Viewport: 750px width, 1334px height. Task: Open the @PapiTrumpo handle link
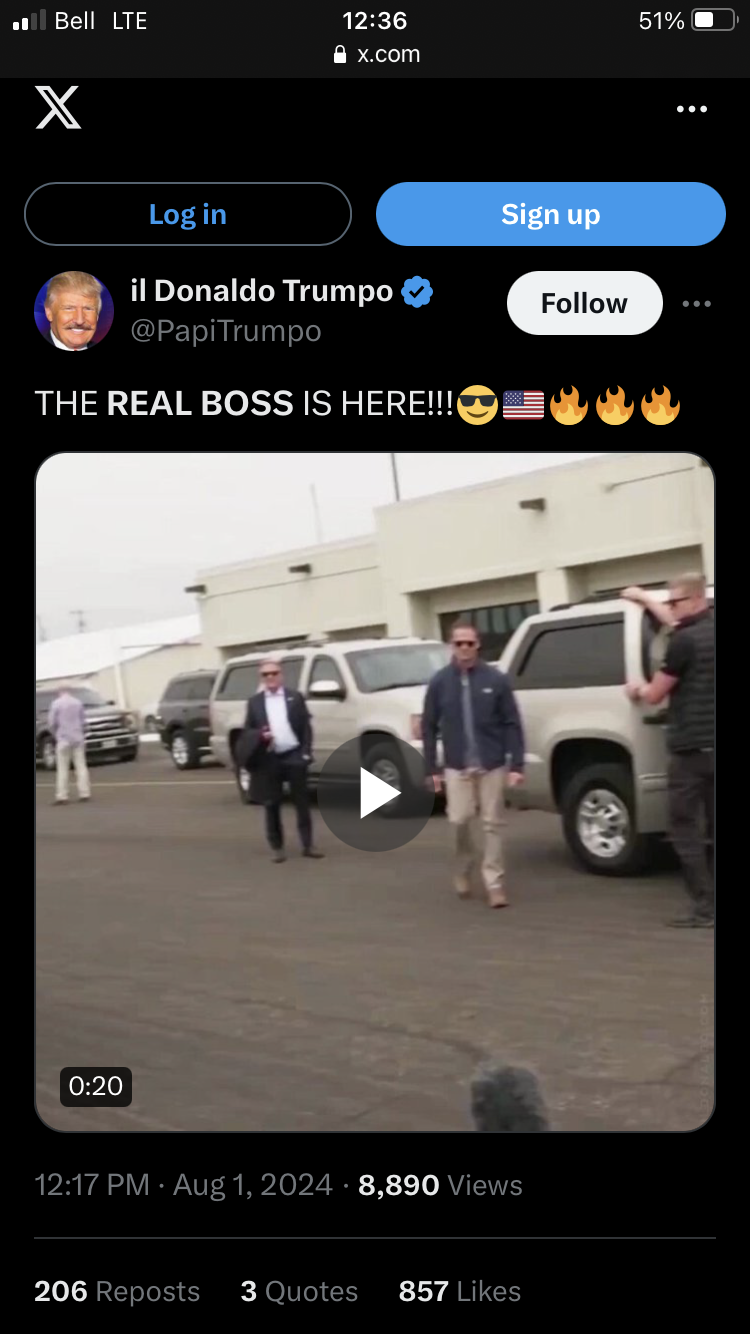[x=226, y=331]
